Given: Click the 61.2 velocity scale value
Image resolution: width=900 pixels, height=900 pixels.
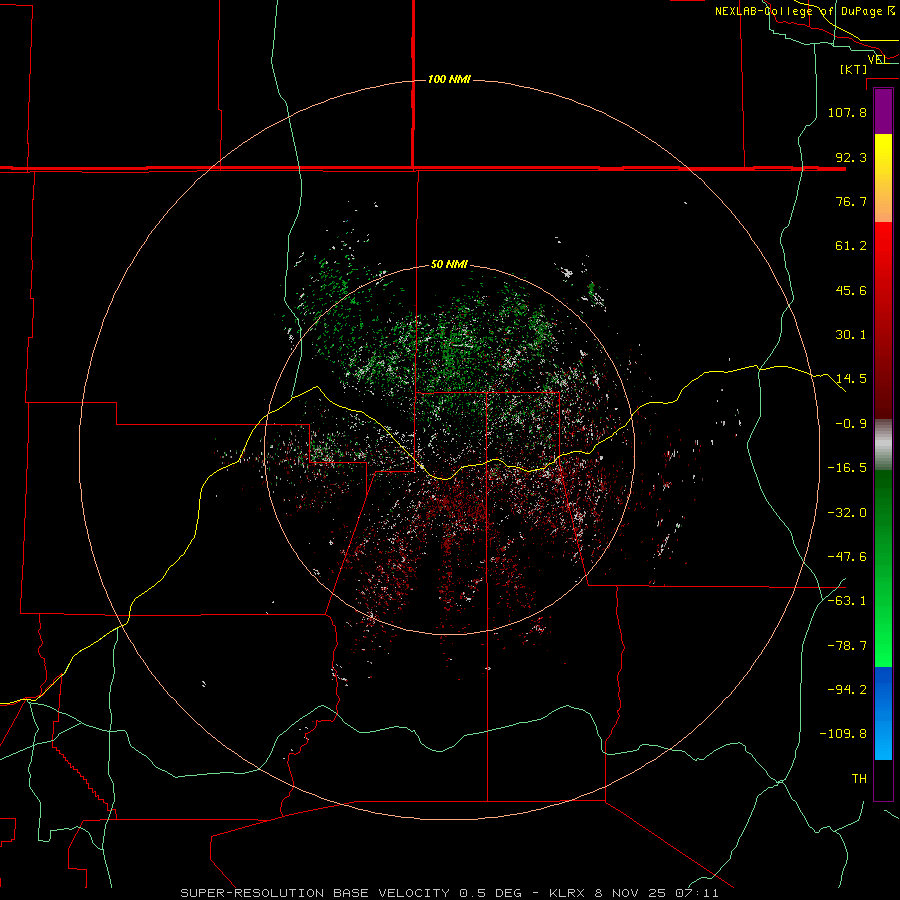Looking at the screenshot, I should pyautogui.click(x=851, y=246).
